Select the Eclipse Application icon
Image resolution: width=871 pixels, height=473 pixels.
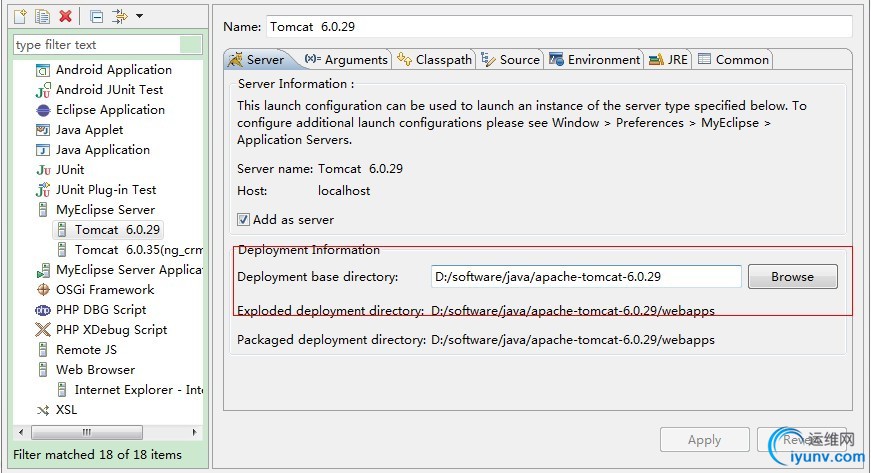point(43,110)
